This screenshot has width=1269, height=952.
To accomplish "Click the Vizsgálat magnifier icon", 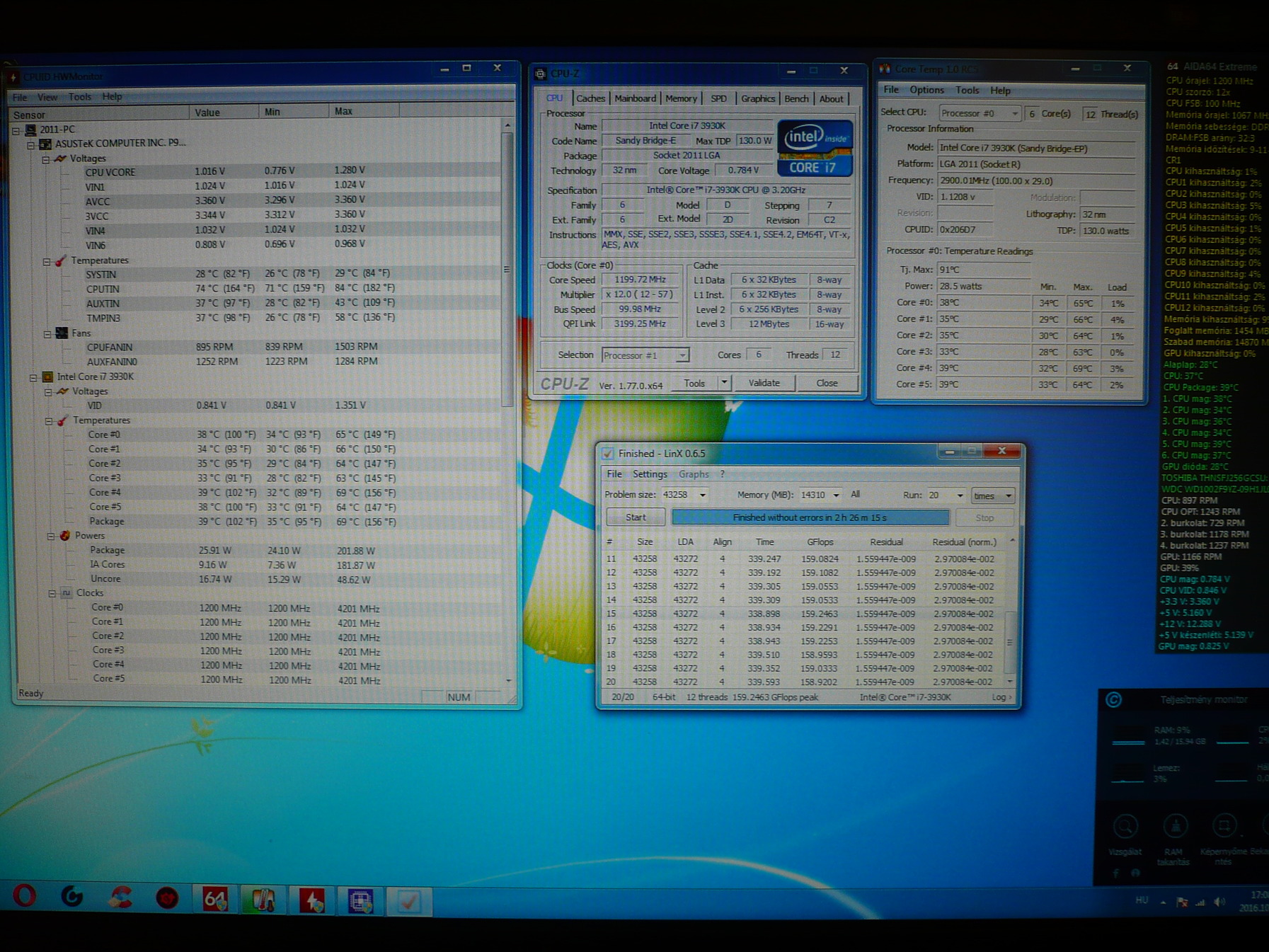I will (x=1125, y=826).
